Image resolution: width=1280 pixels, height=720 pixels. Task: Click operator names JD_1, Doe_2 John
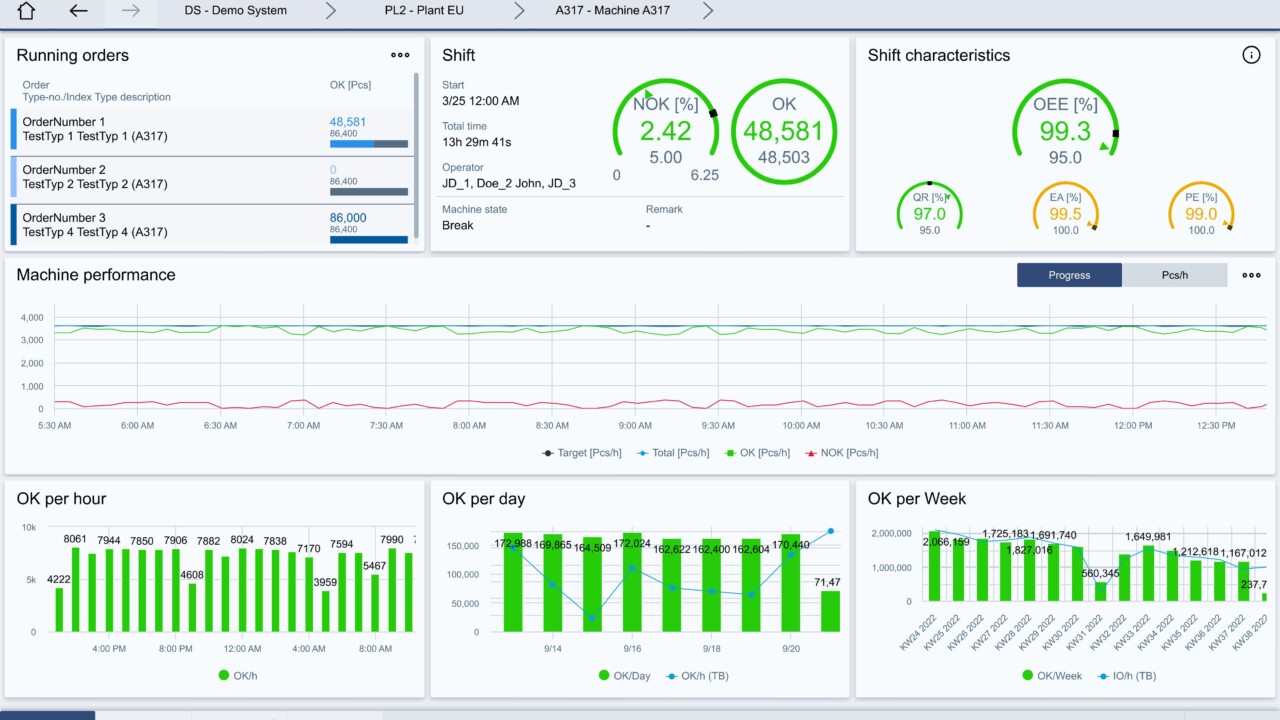[509, 184]
